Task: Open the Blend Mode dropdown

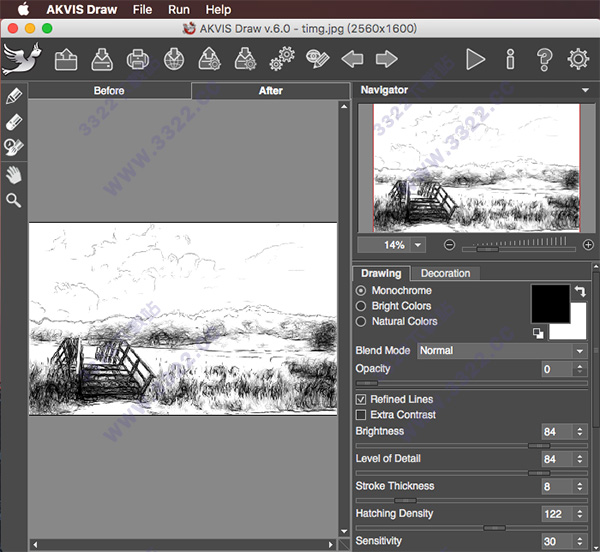Action: (x=501, y=351)
